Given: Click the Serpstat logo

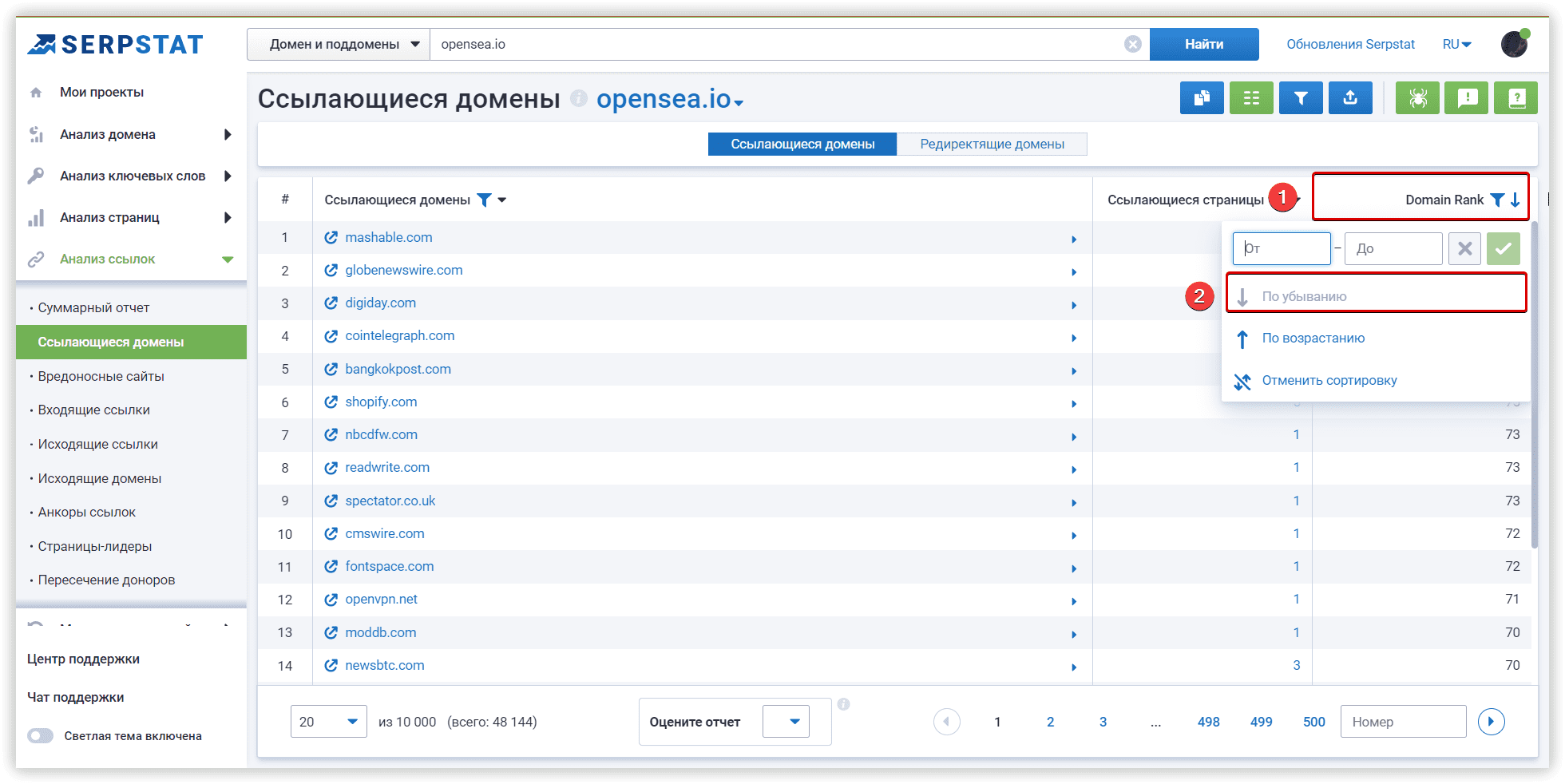Looking at the screenshot, I should 116,44.
